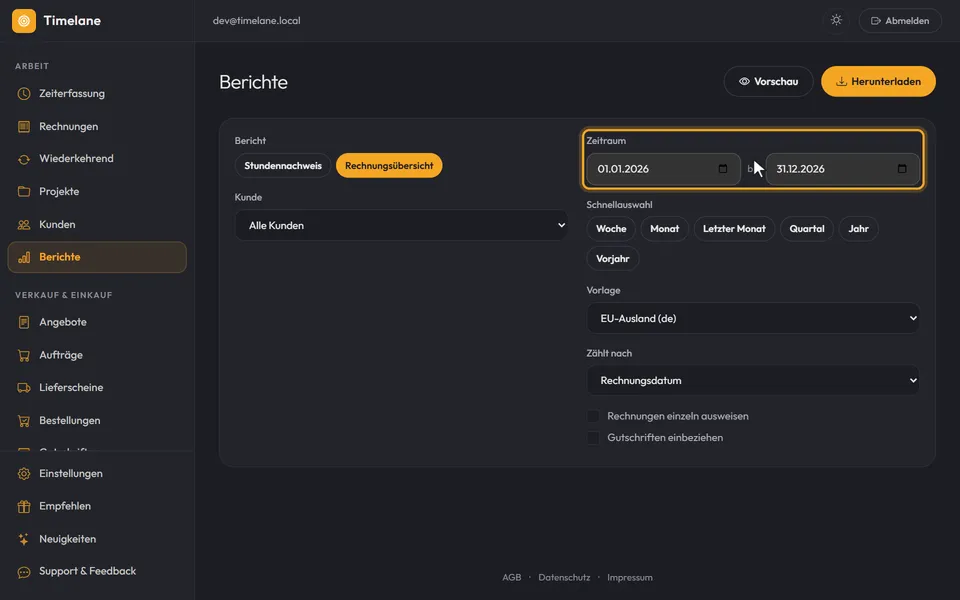Viewport: 960px width, 600px height.
Task: Open the Datenschutz footer link
Action: point(564,577)
